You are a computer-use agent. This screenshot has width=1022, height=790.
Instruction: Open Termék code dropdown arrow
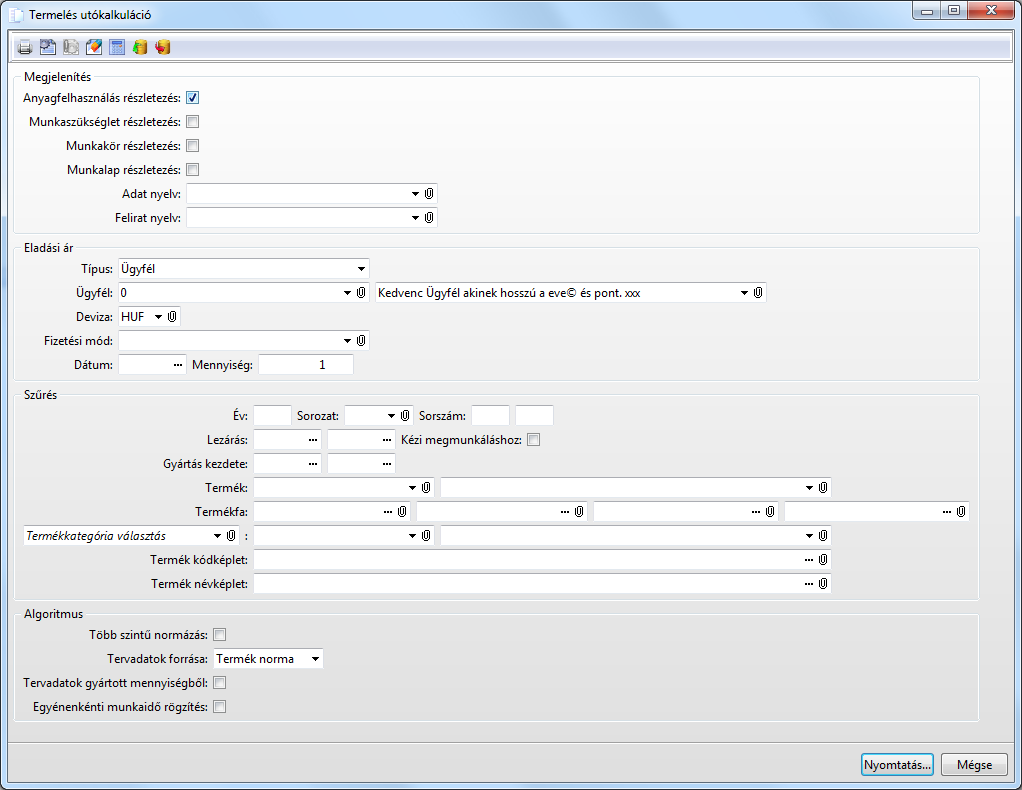[x=413, y=488]
